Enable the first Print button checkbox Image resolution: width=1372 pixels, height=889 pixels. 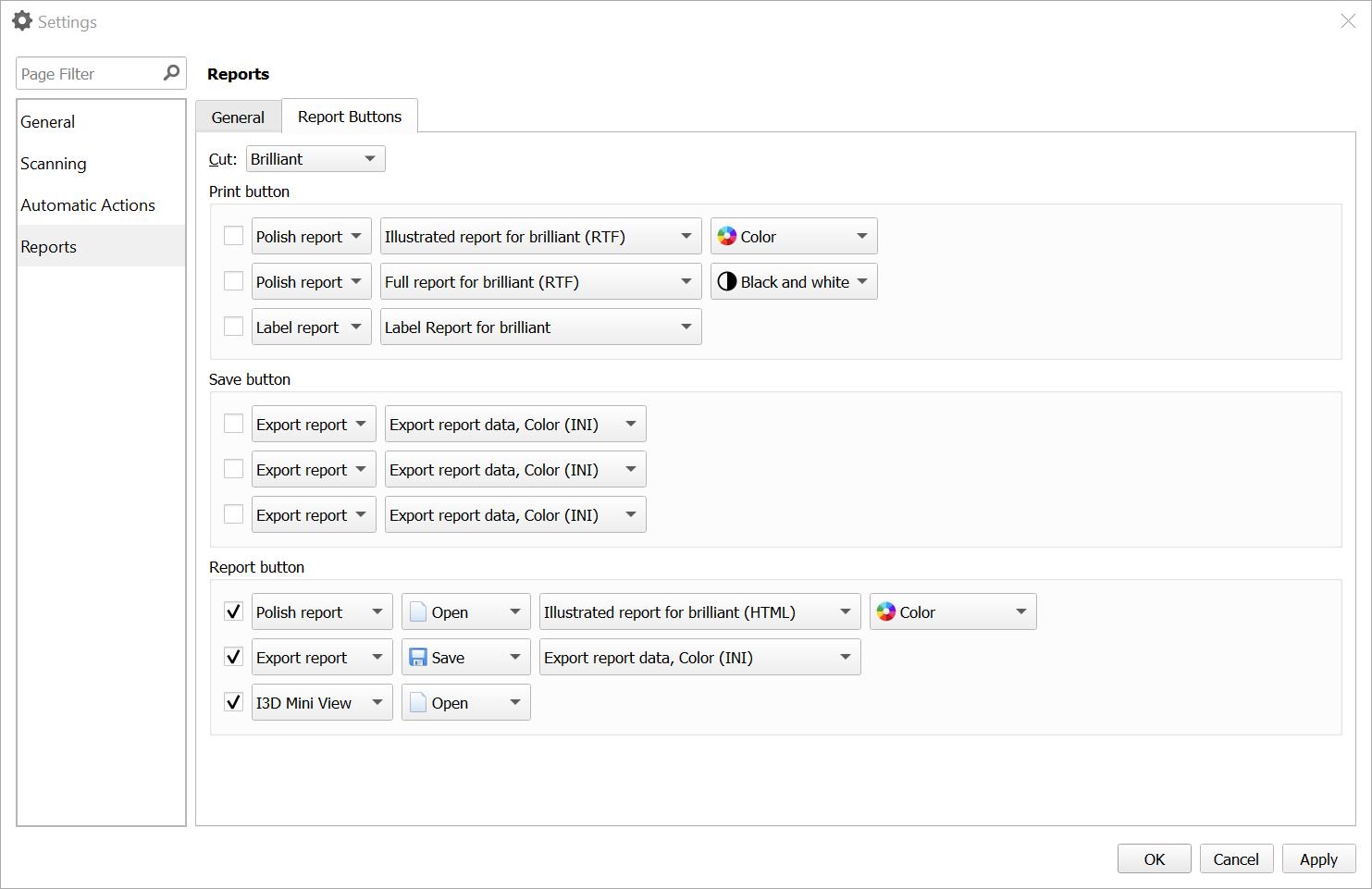(x=233, y=235)
